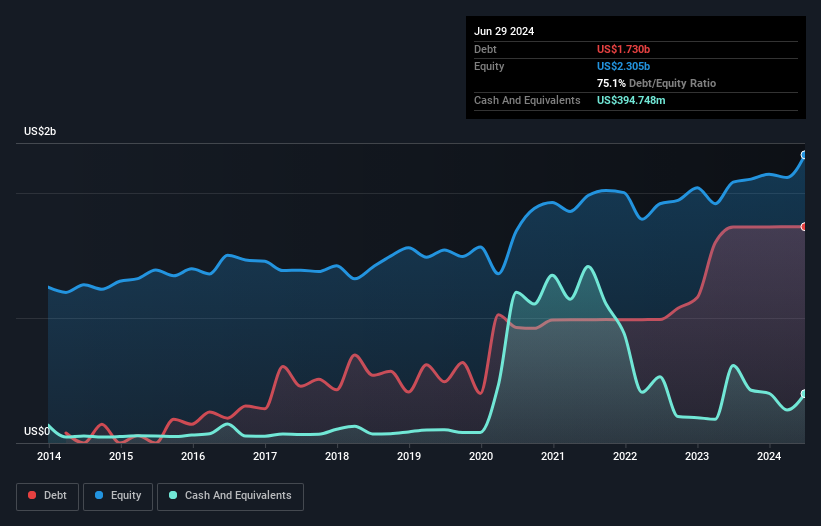Screen dimensions: 821x526
Task: Select the 2019 x-axis label
Action: click(x=409, y=456)
